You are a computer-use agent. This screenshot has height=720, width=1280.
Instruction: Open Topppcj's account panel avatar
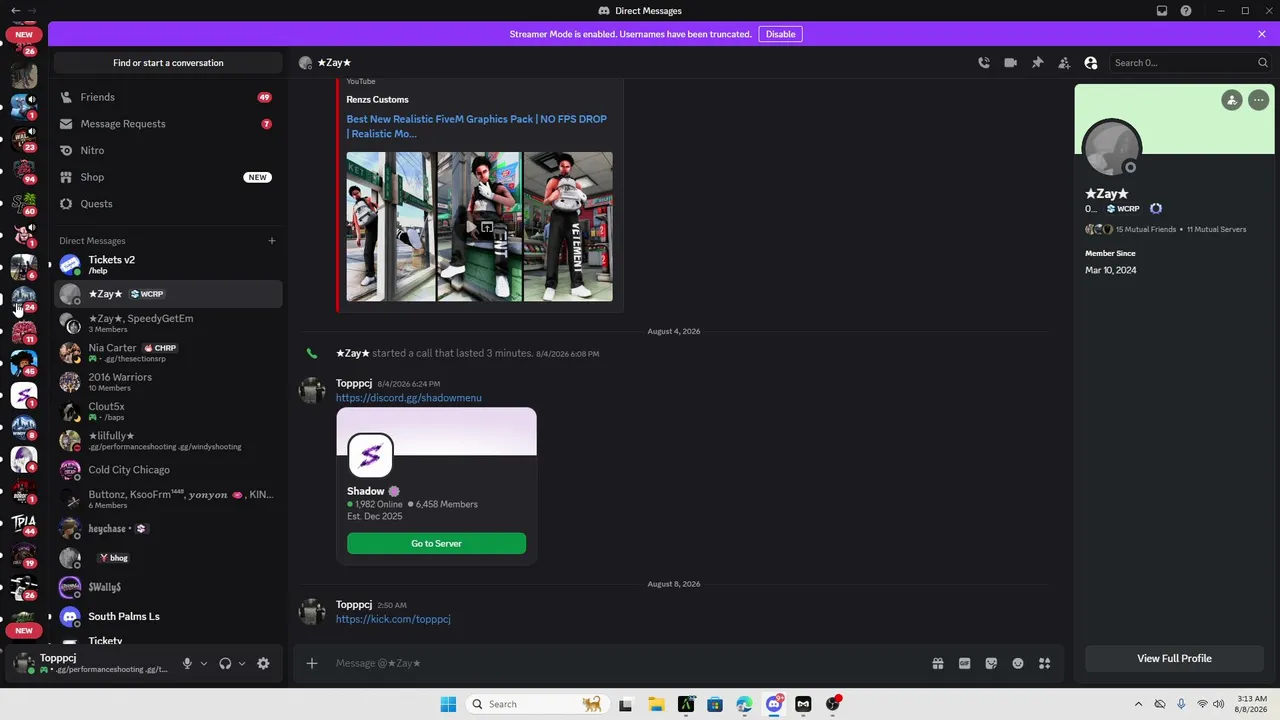click(x=23, y=663)
